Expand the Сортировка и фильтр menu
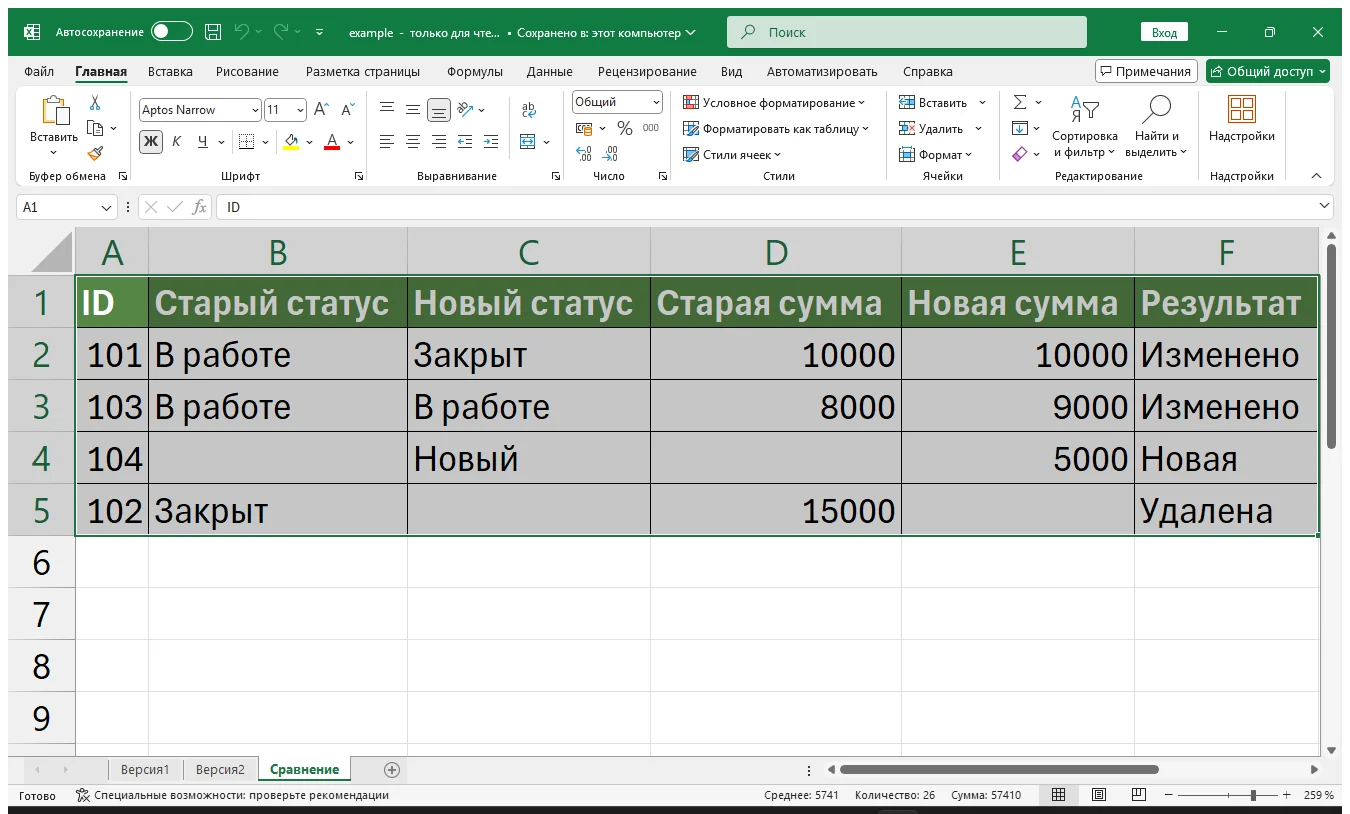Viewport: 1350px width, 814px height. click(1084, 127)
